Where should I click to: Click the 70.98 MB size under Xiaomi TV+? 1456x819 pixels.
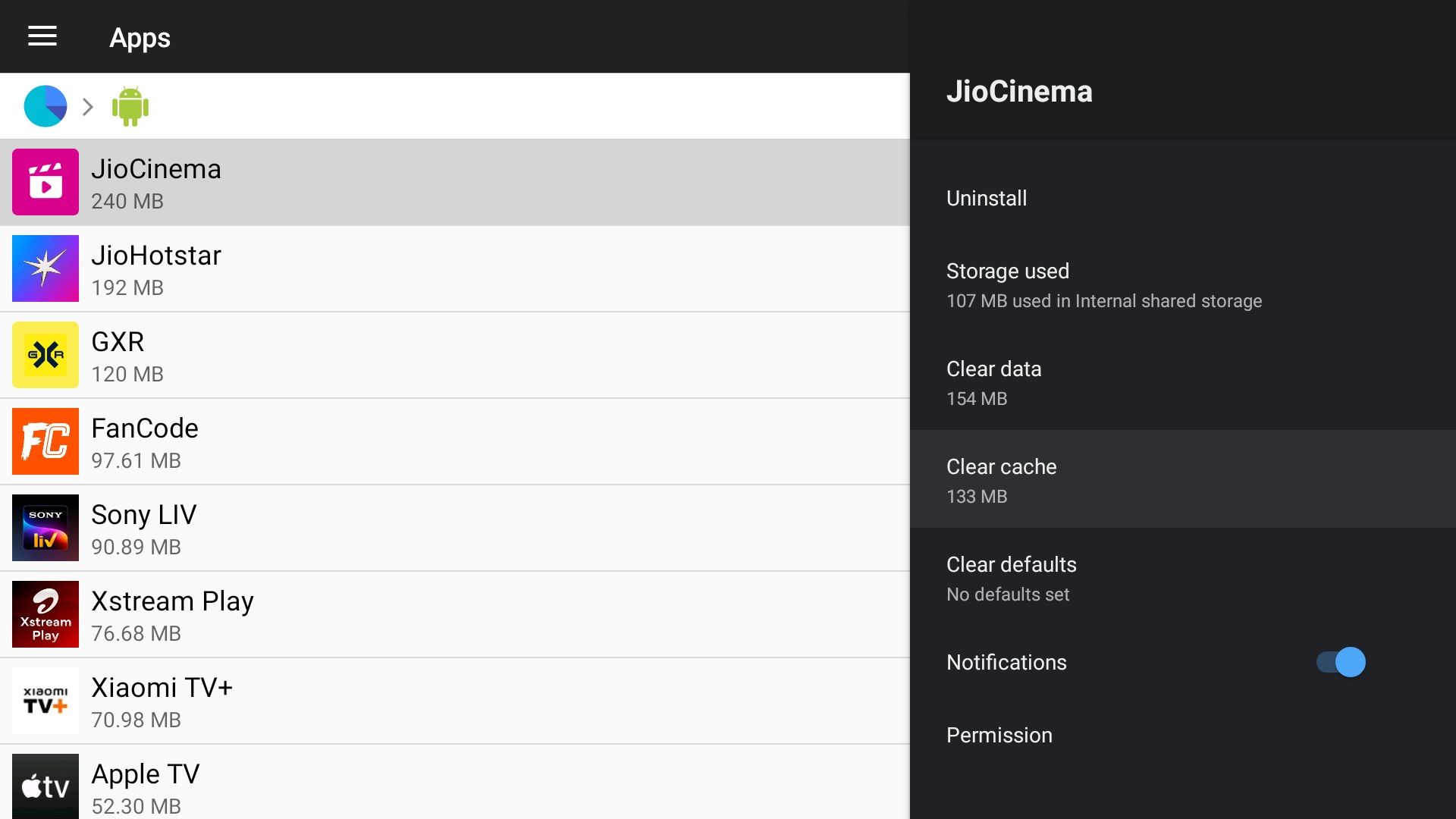(136, 720)
